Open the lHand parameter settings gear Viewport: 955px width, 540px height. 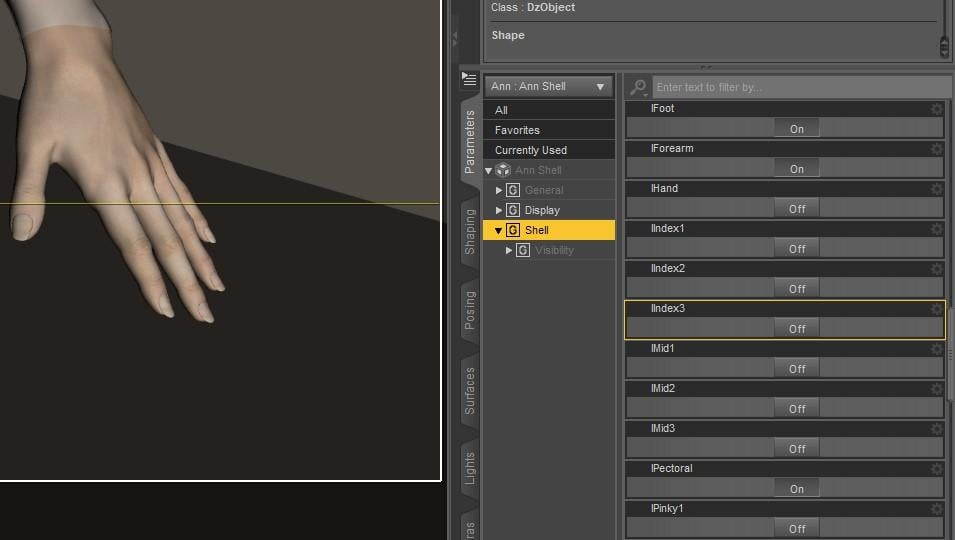[x=936, y=189]
